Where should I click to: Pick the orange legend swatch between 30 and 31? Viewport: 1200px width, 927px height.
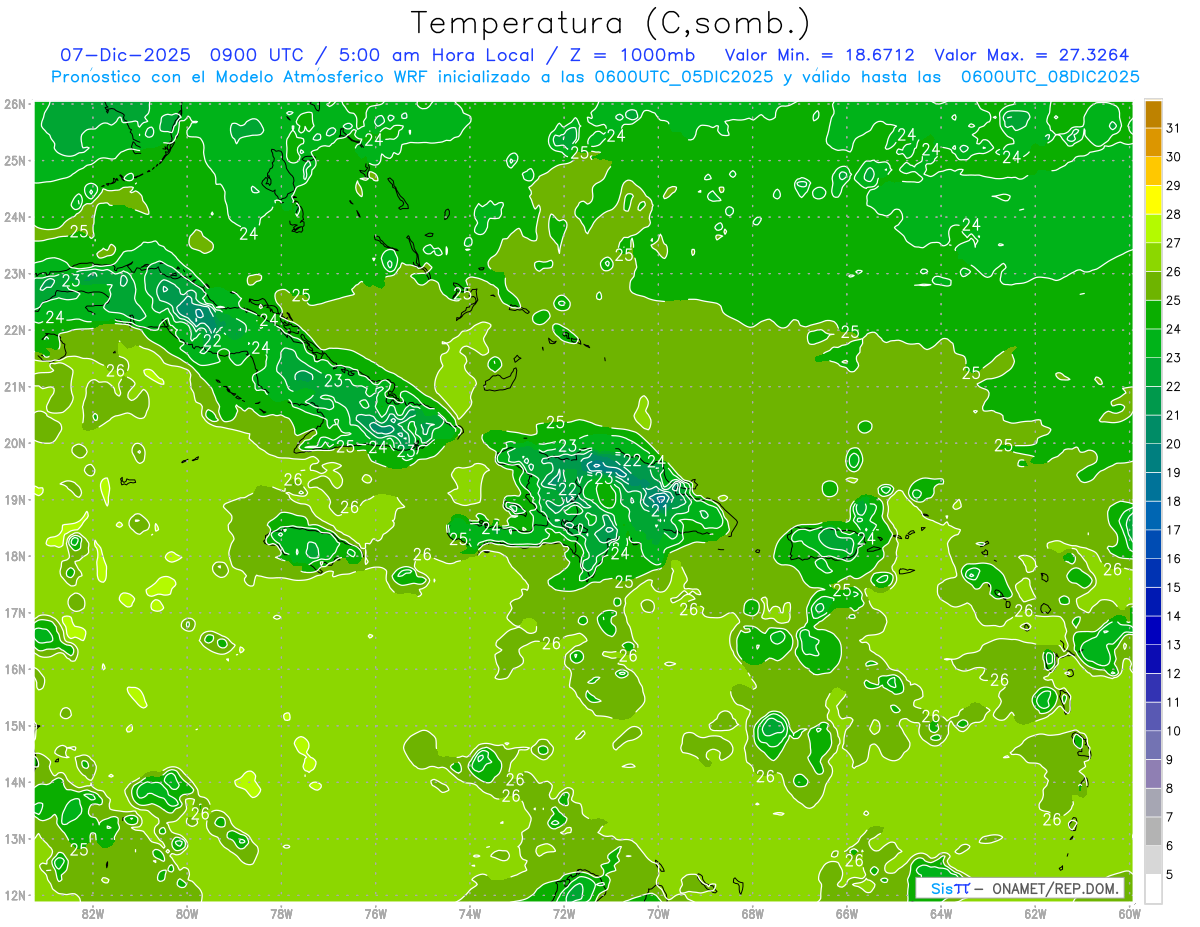(1153, 143)
